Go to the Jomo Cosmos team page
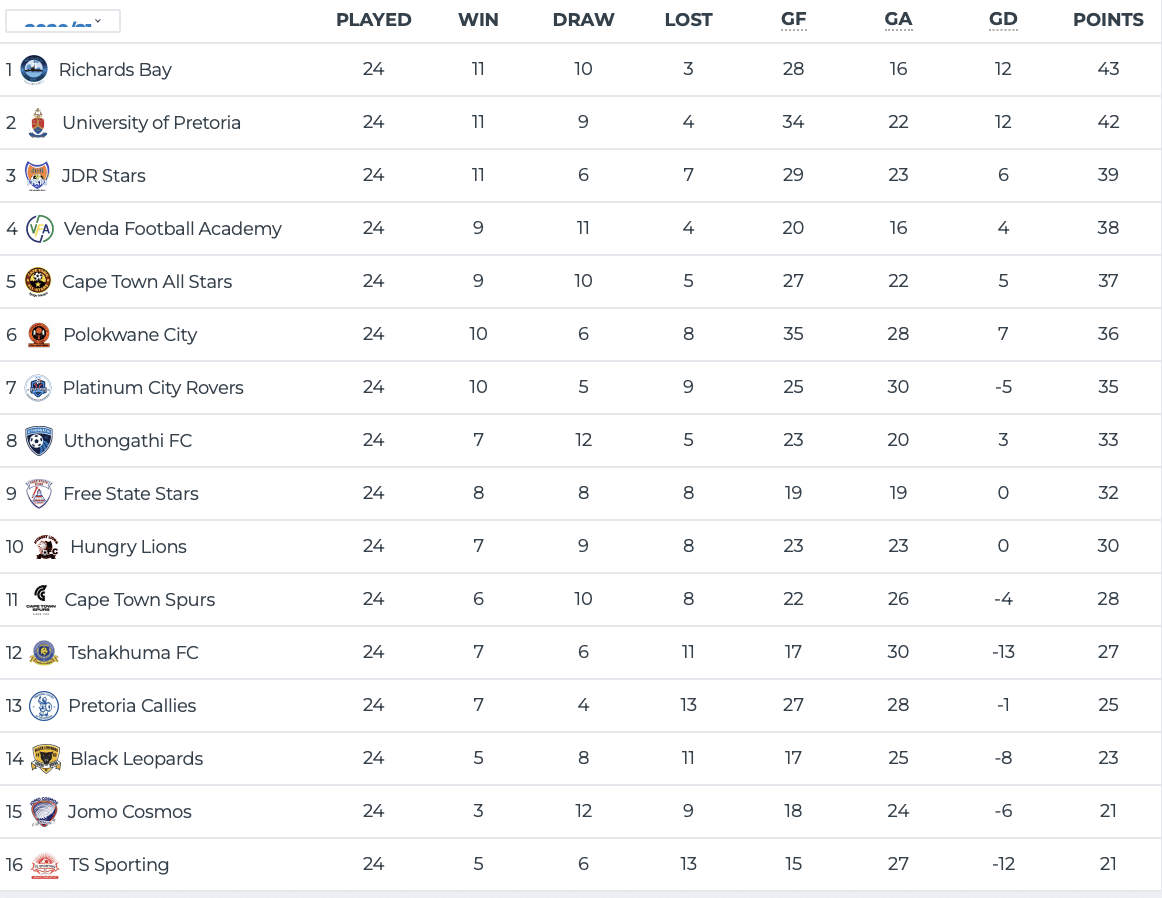This screenshot has height=898, width=1162. pos(129,812)
